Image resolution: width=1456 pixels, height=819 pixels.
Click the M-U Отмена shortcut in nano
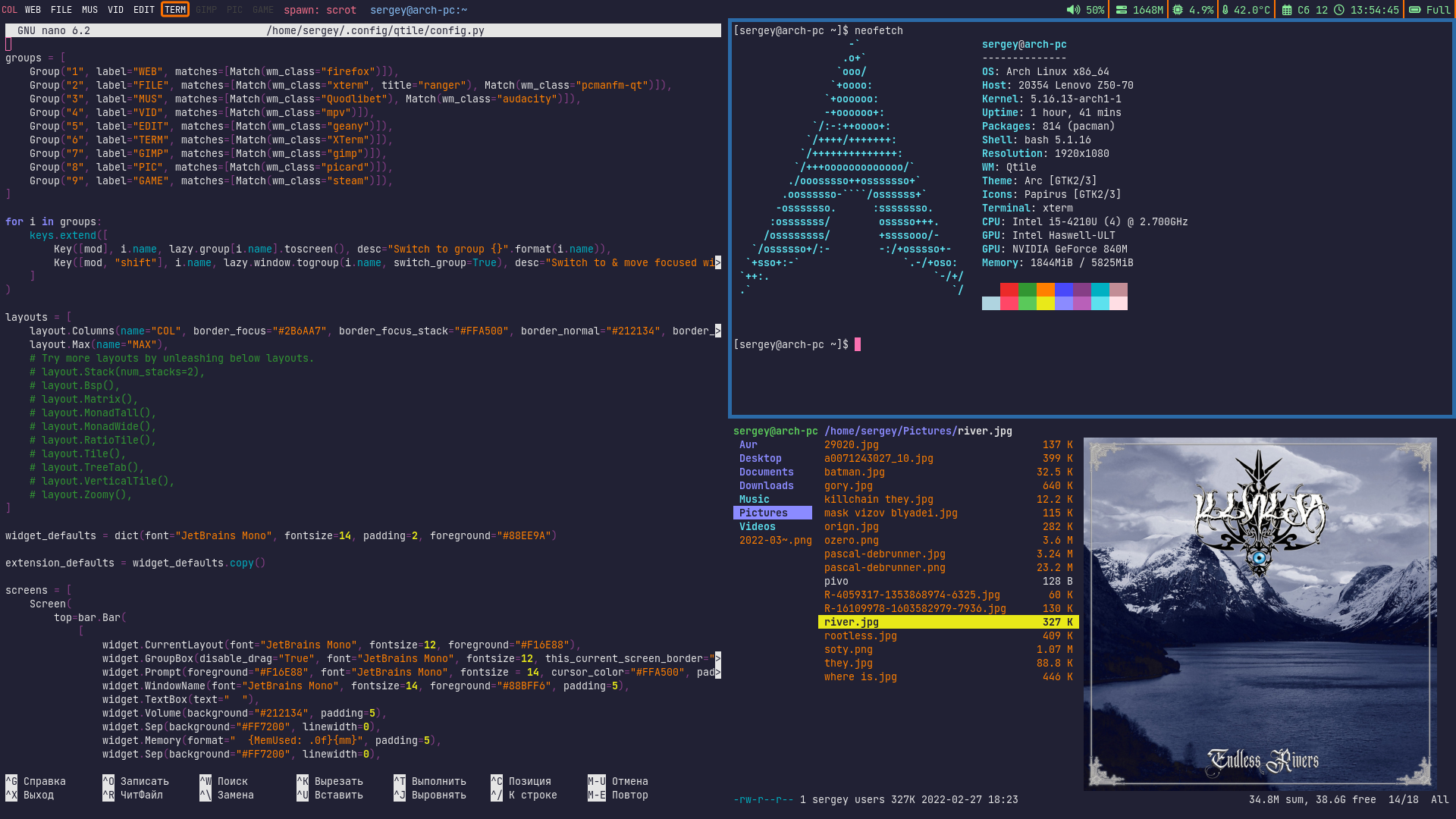tap(618, 781)
